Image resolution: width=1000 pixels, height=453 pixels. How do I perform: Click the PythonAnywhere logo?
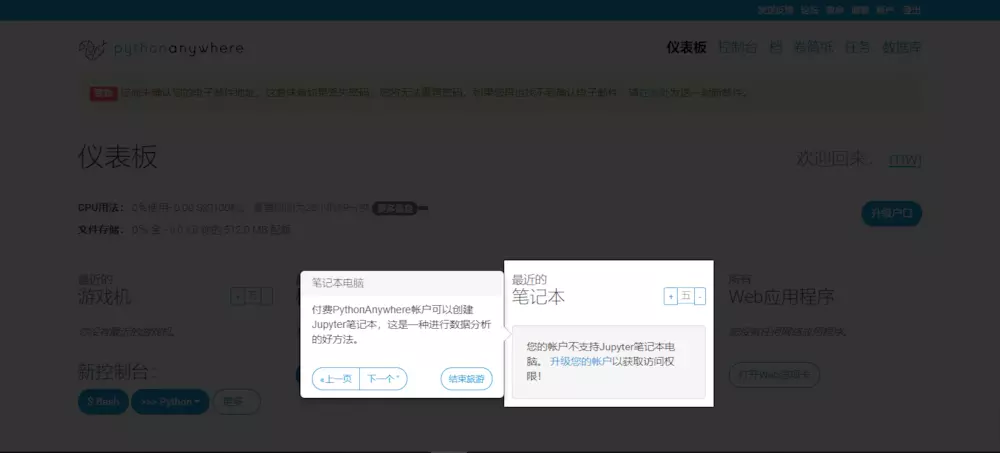pos(161,49)
